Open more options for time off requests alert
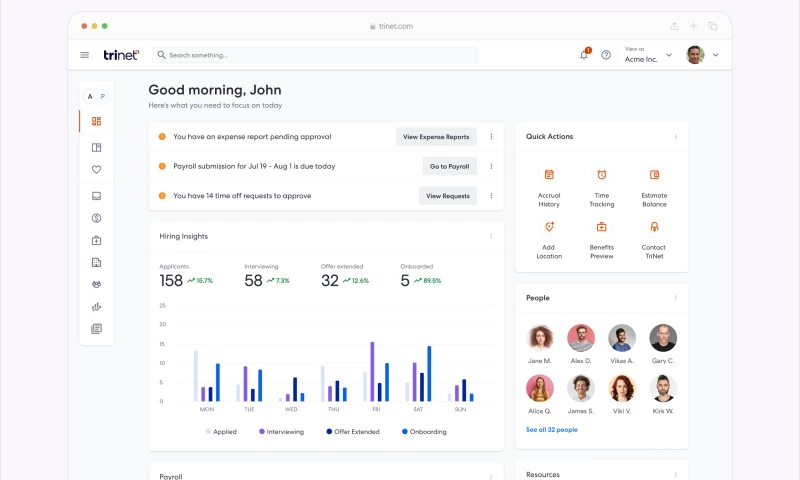 click(491, 196)
